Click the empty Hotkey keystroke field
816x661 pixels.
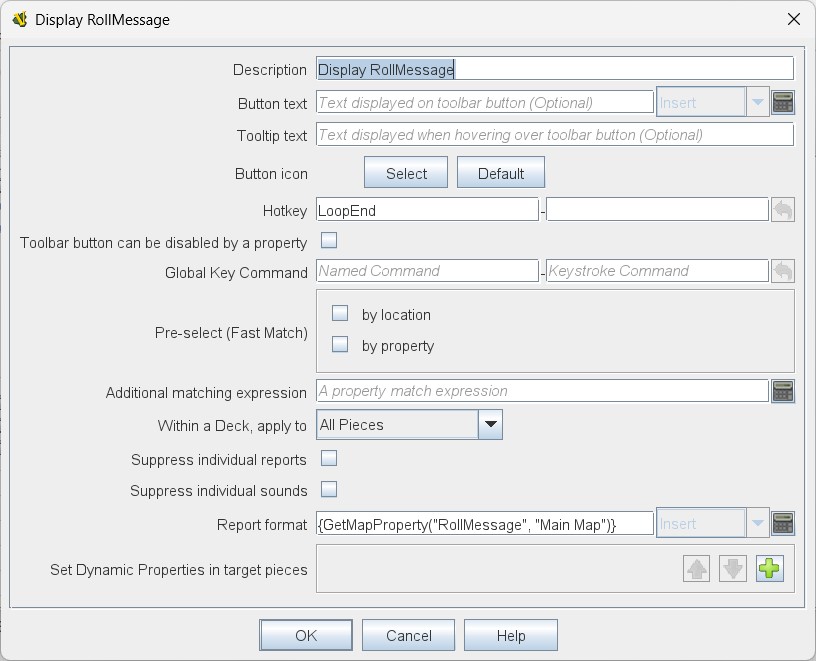pos(657,210)
